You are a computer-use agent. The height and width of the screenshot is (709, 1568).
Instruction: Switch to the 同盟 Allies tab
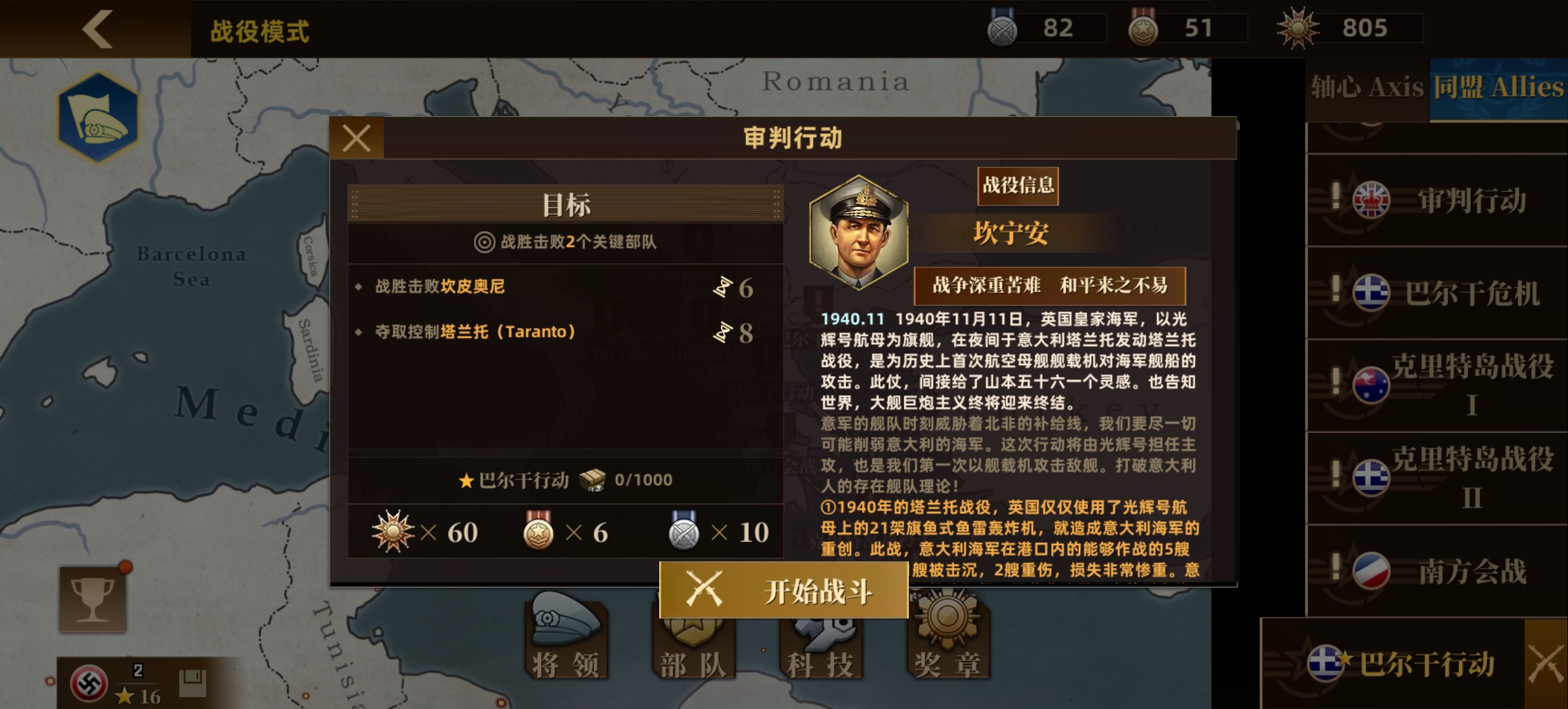[1498, 88]
